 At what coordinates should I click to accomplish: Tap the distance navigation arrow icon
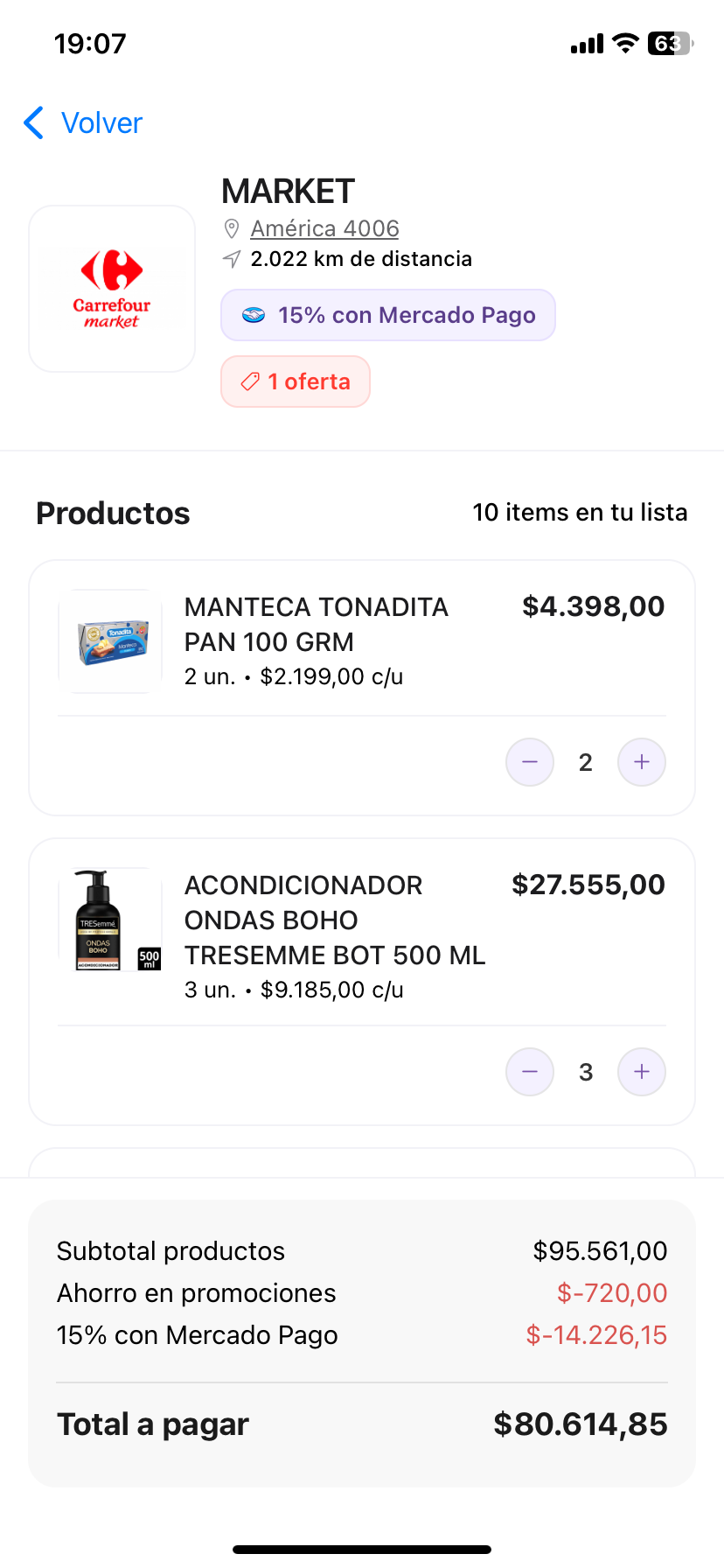(232, 259)
